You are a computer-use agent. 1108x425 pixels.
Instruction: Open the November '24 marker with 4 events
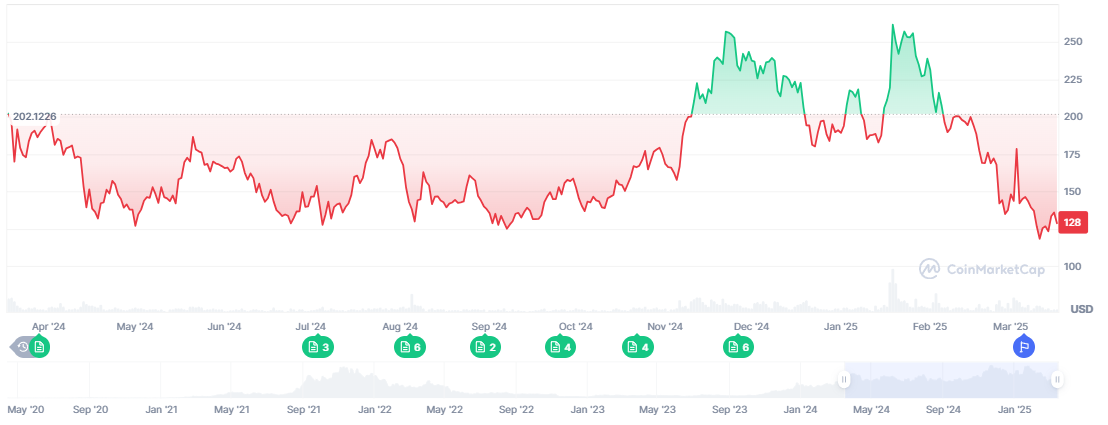click(638, 347)
